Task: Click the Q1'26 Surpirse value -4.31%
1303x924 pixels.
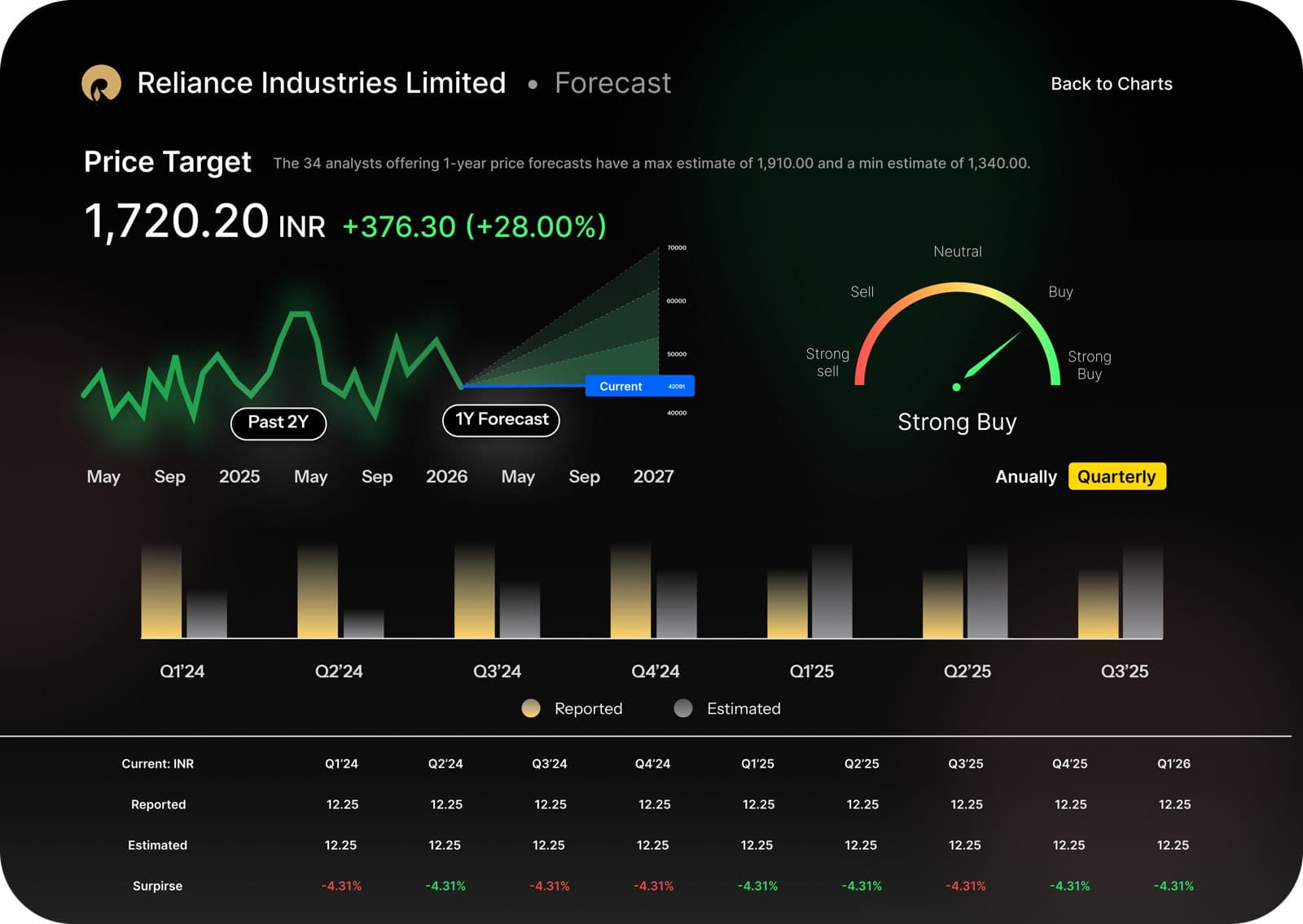Action: point(1174,886)
